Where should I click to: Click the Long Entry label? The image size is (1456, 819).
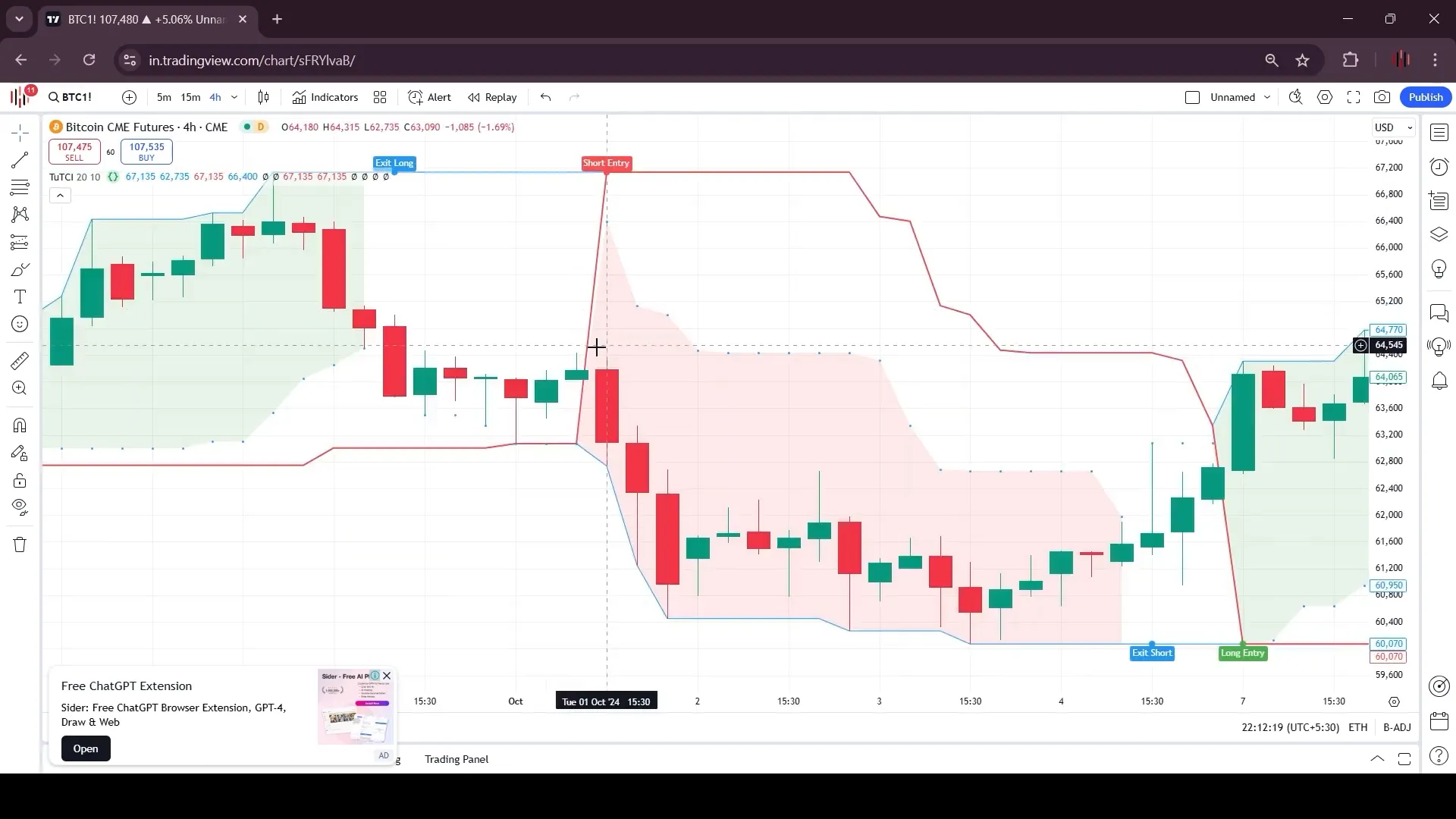coord(1243,653)
